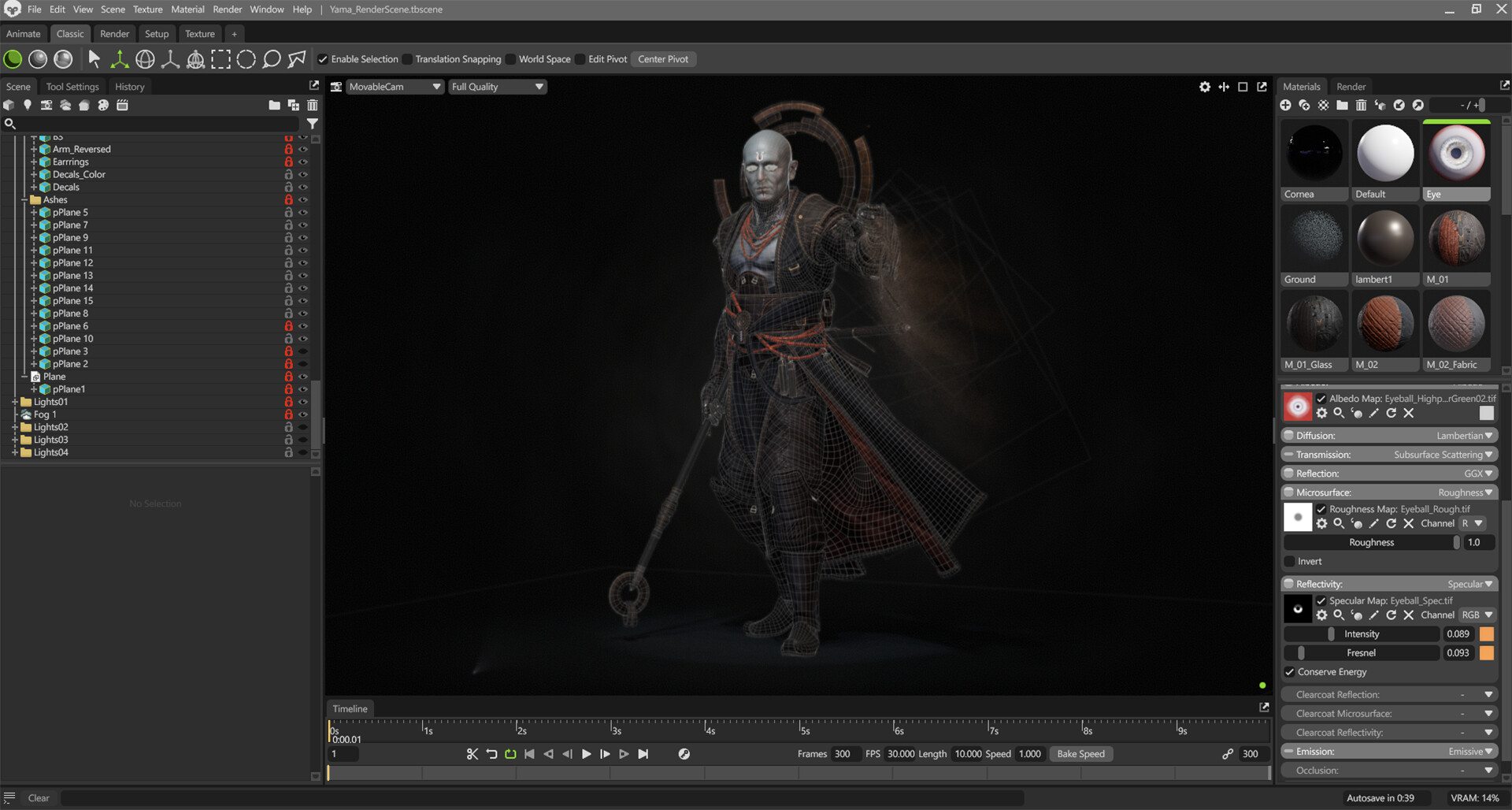Screen dimensions: 1512x810
Task: Open viewport settings gear icon
Action: click(x=1205, y=87)
